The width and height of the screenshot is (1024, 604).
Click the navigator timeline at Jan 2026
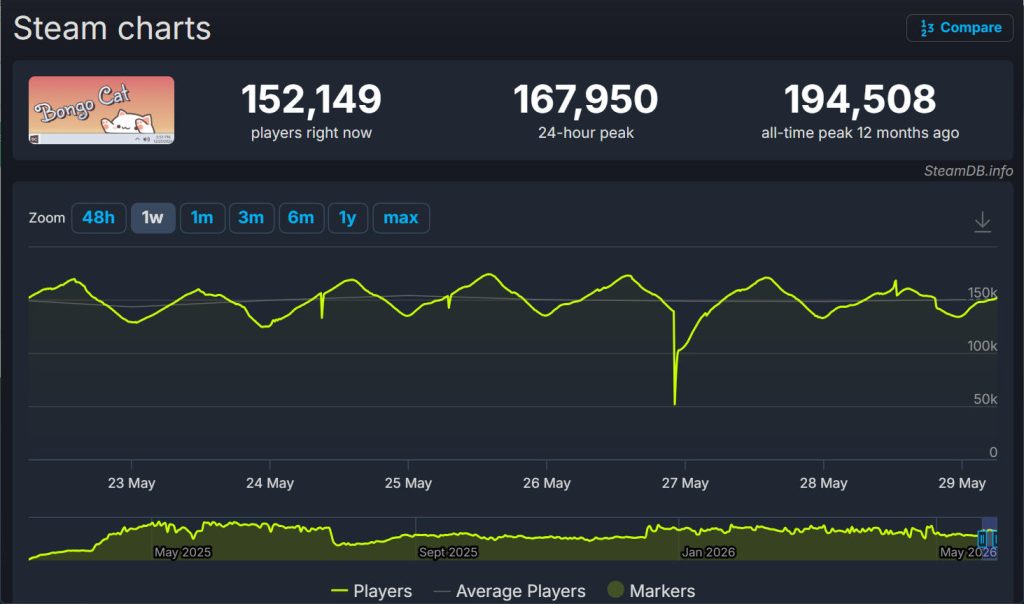pyautogui.click(x=709, y=552)
